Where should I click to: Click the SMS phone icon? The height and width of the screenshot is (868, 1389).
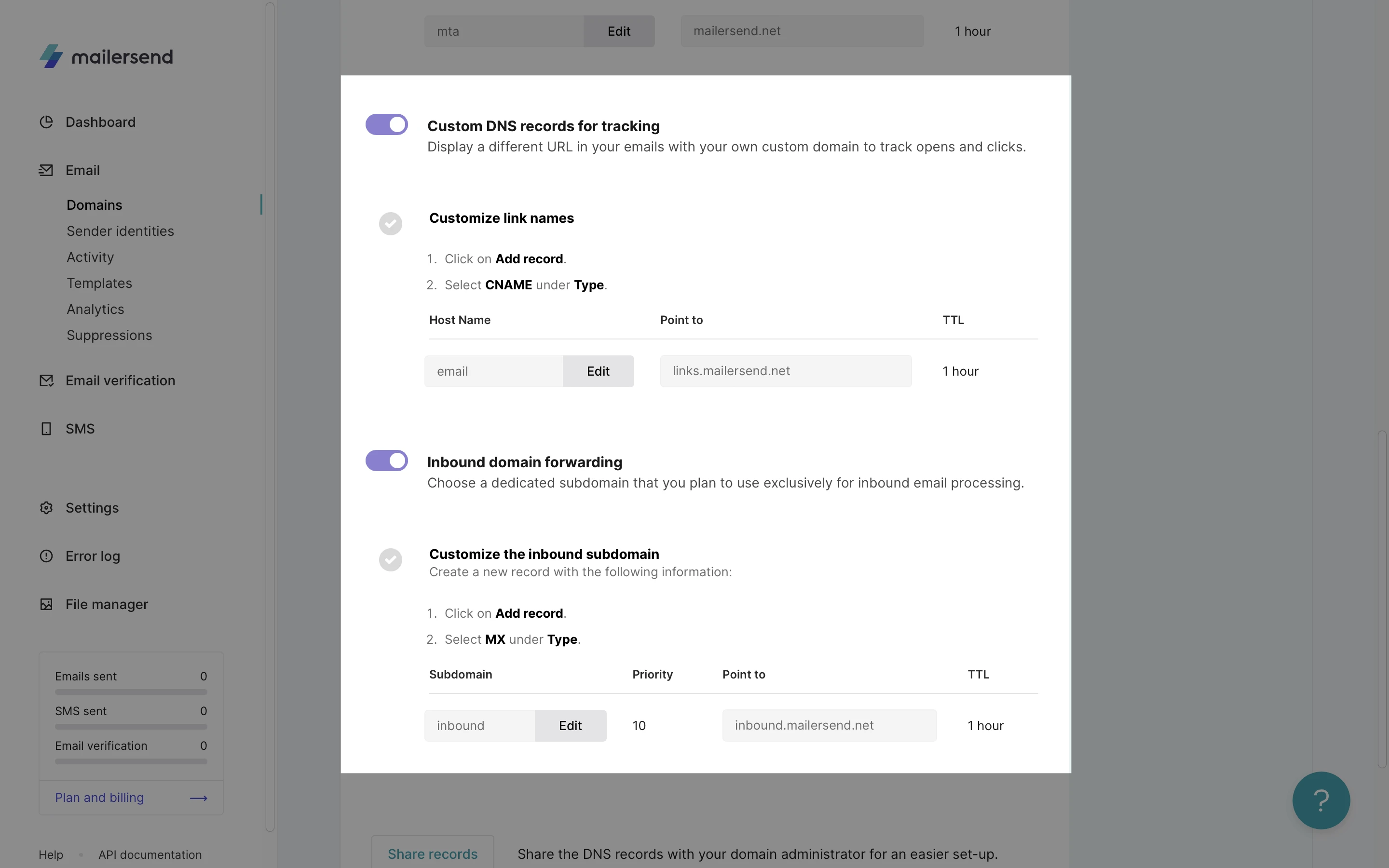pyautogui.click(x=46, y=429)
